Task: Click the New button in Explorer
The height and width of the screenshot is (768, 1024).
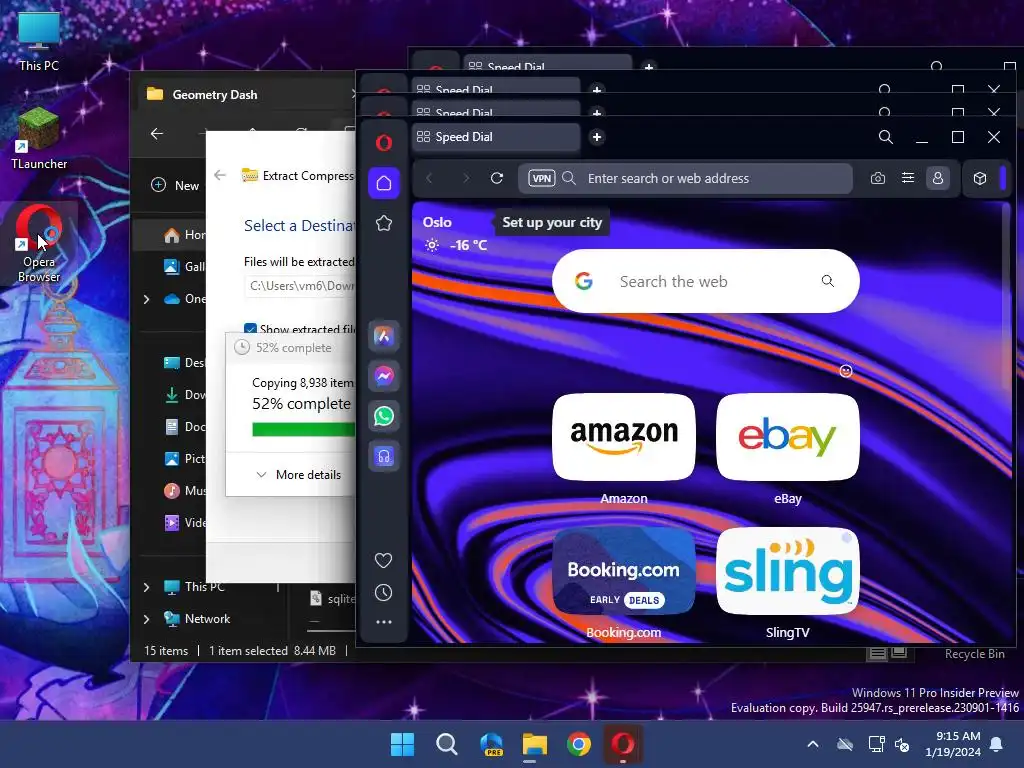Action: pyautogui.click(x=175, y=185)
